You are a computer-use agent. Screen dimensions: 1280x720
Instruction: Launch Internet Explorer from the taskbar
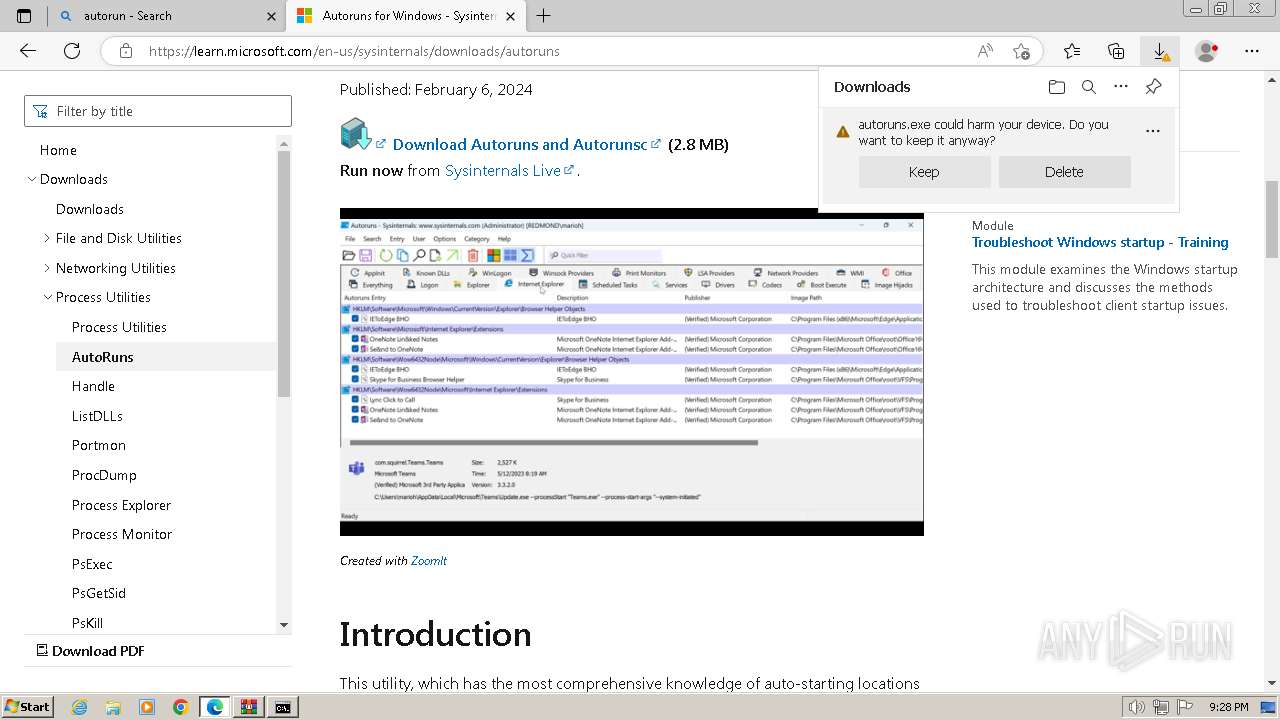(80, 707)
